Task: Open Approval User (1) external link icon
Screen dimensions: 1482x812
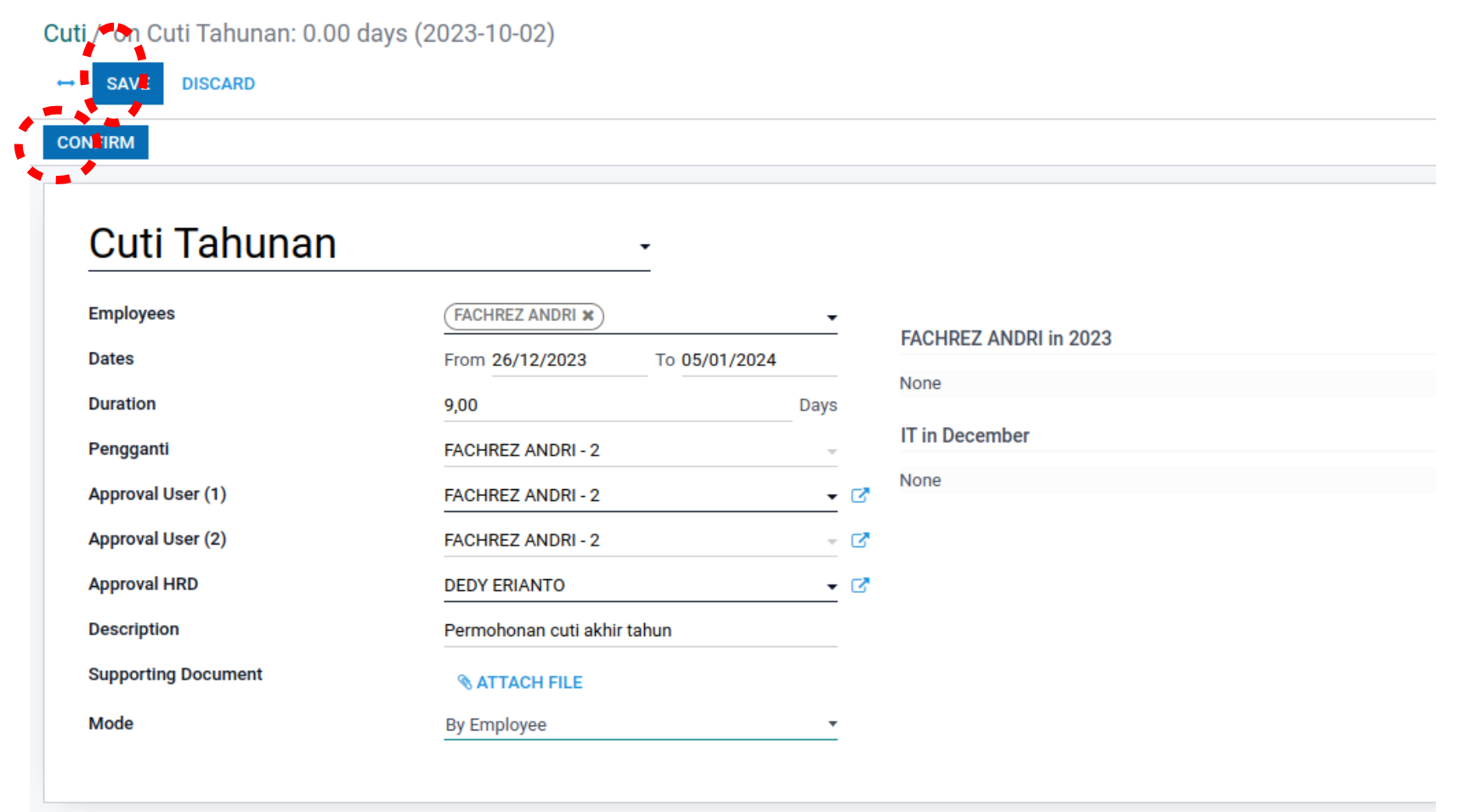Action: click(x=860, y=495)
